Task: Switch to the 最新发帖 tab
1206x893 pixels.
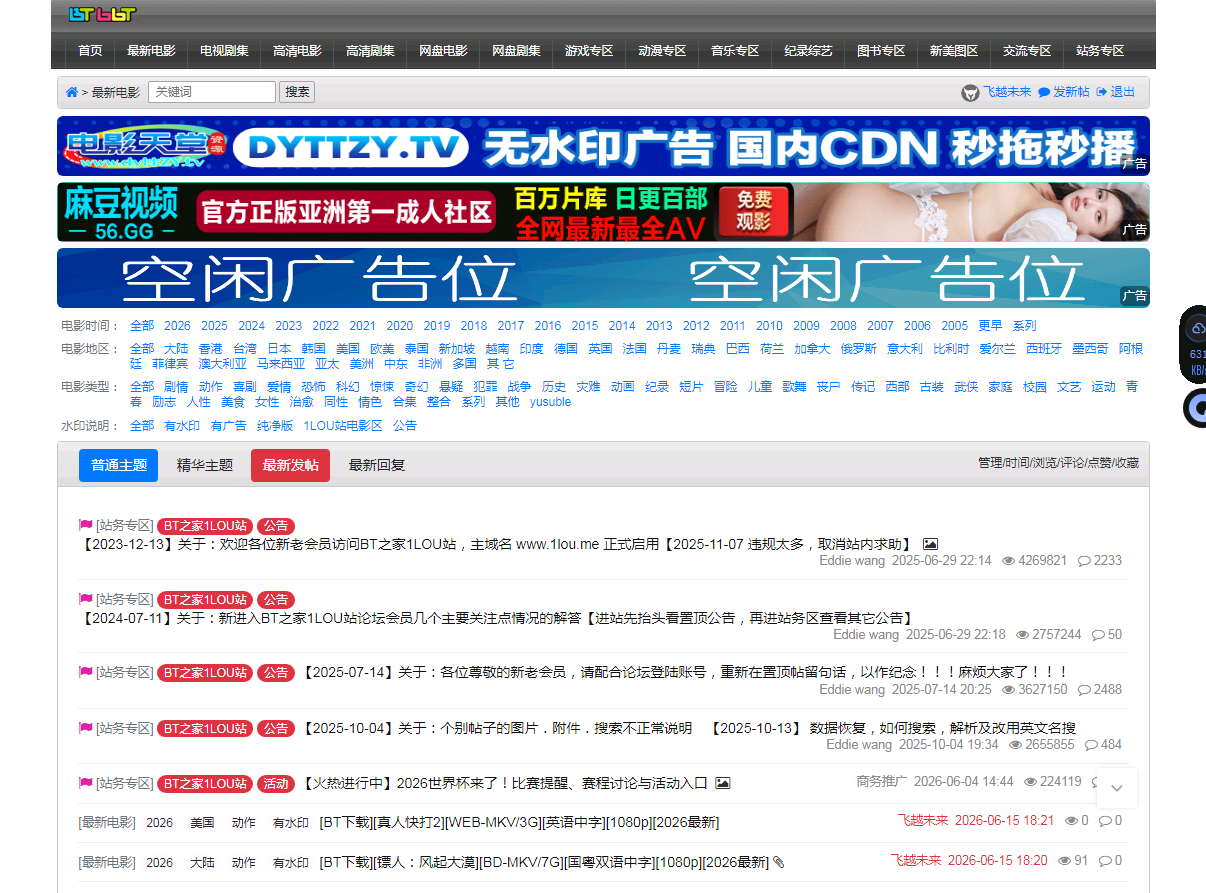Action: (x=291, y=465)
